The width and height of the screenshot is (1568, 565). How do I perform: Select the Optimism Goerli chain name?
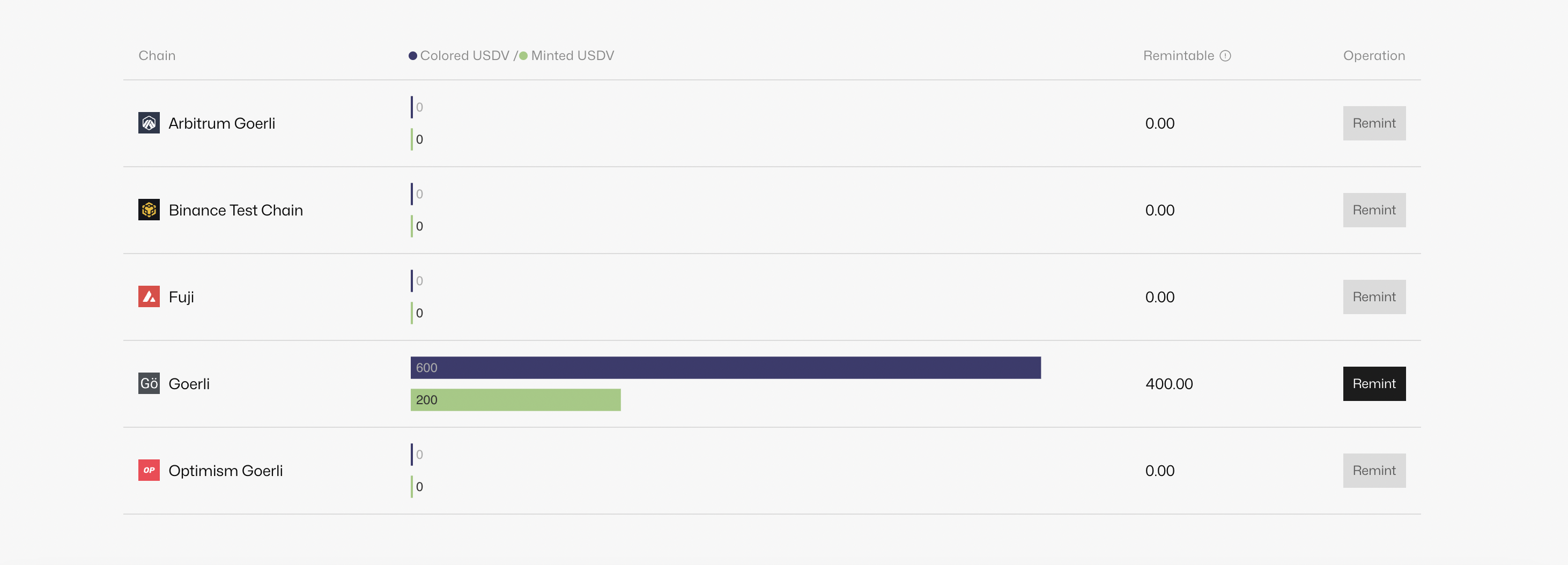[225, 471]
